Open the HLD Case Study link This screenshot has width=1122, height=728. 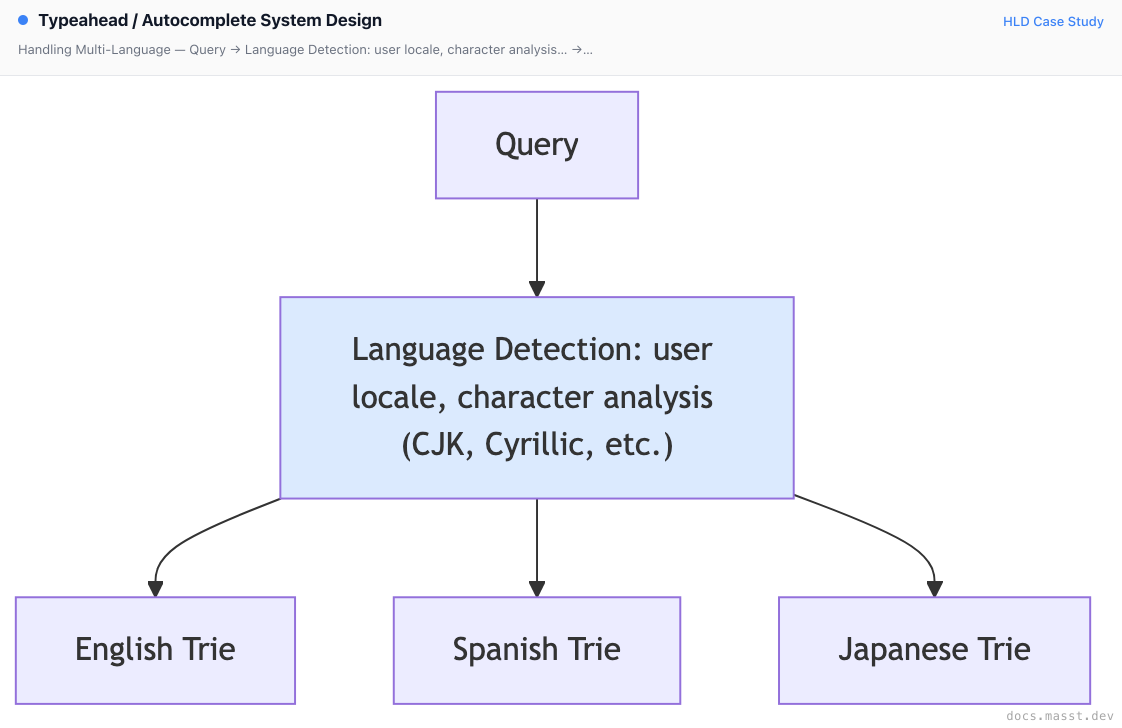coord(1053,21)
